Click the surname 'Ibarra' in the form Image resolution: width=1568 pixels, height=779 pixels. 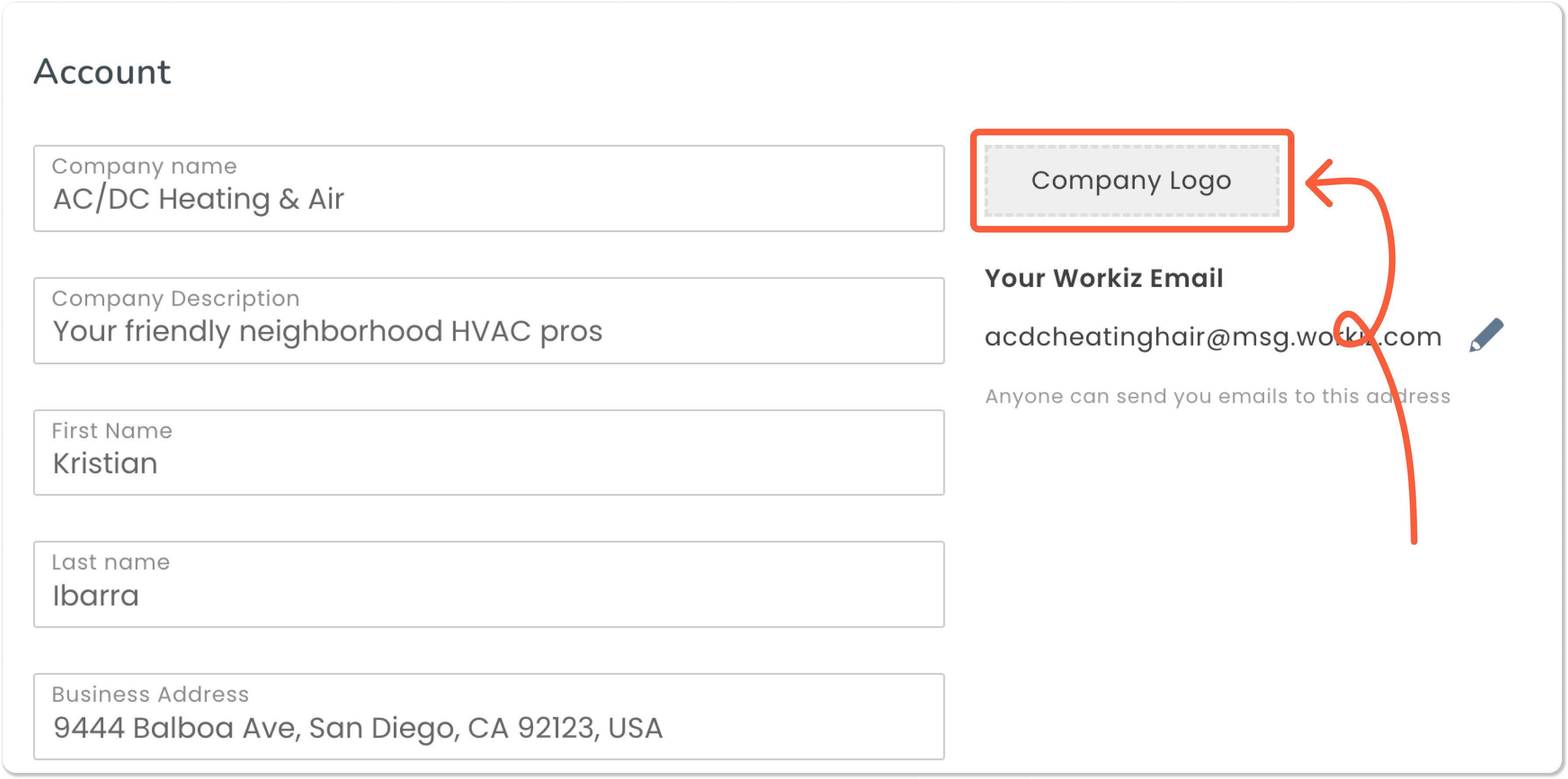coord(96,596)
